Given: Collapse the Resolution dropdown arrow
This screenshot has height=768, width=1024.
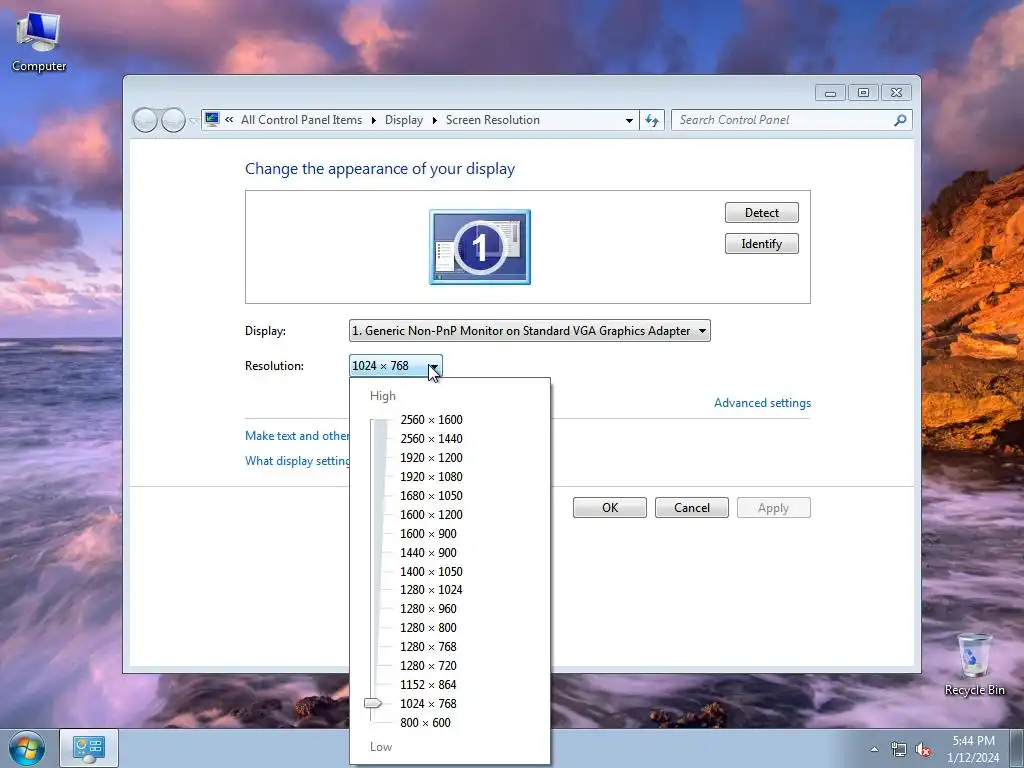Looking at the screenshot, I should click(434, 366).
